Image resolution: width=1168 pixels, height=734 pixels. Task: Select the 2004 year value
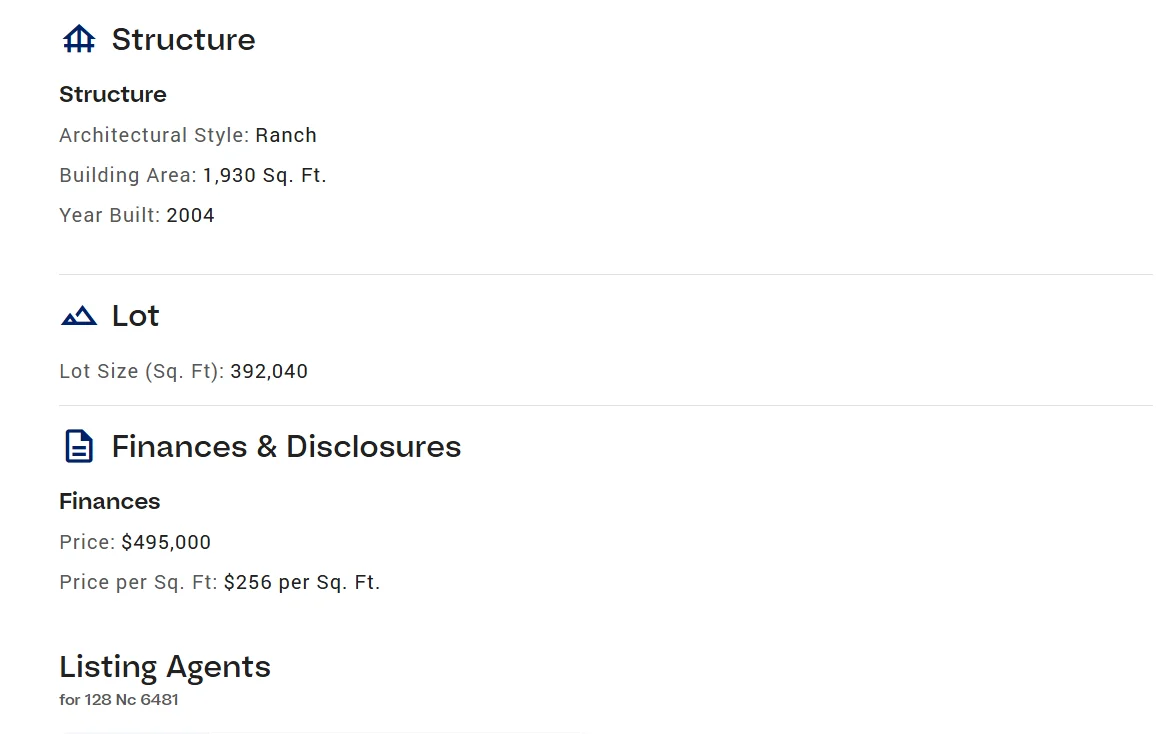(191, 215)
